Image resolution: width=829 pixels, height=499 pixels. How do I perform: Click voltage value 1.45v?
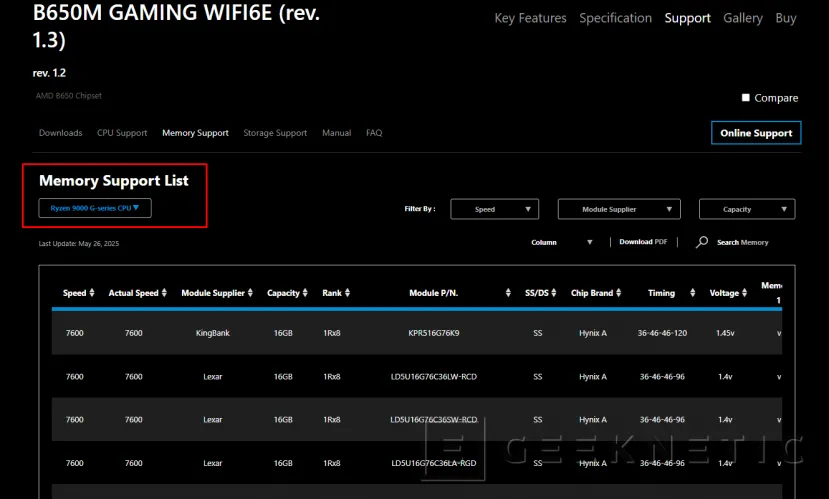[x=725, y=333]
